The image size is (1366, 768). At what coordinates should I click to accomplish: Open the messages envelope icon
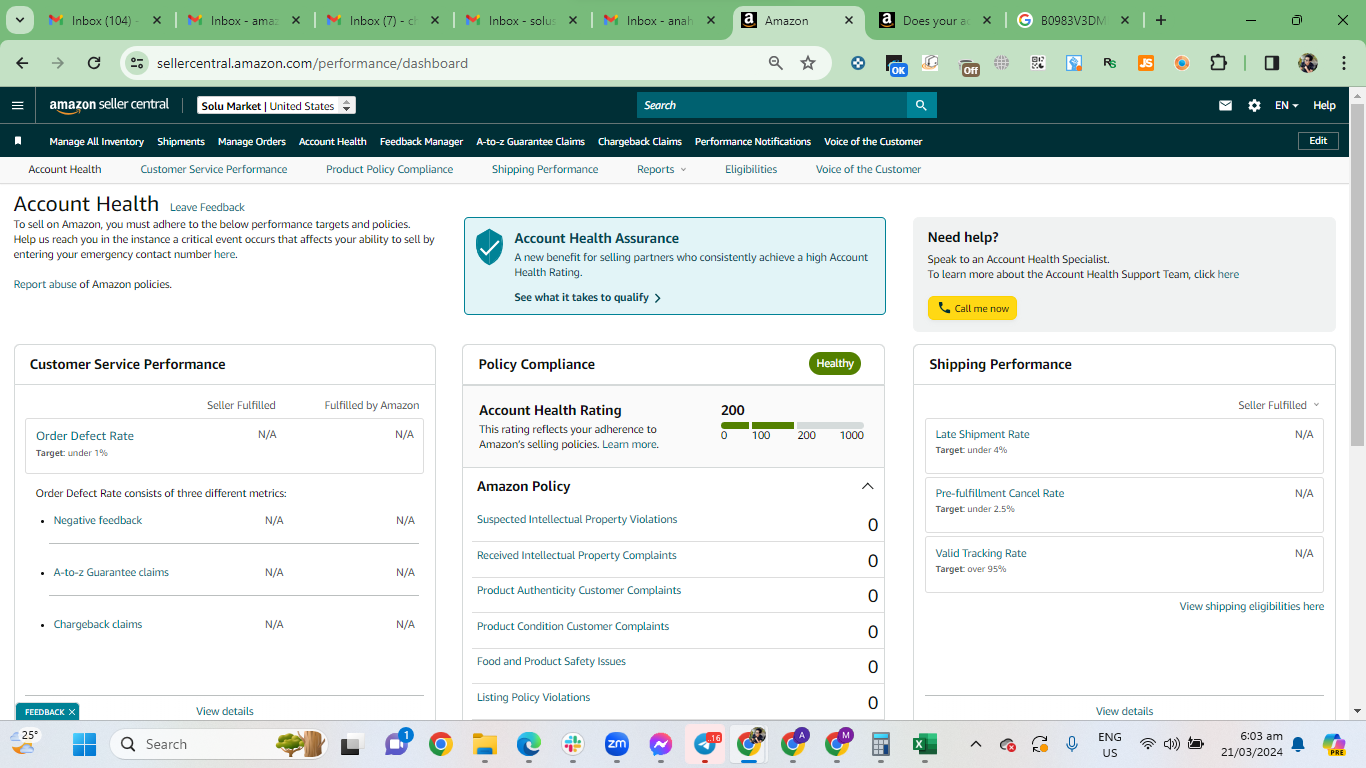(1225, 105)
